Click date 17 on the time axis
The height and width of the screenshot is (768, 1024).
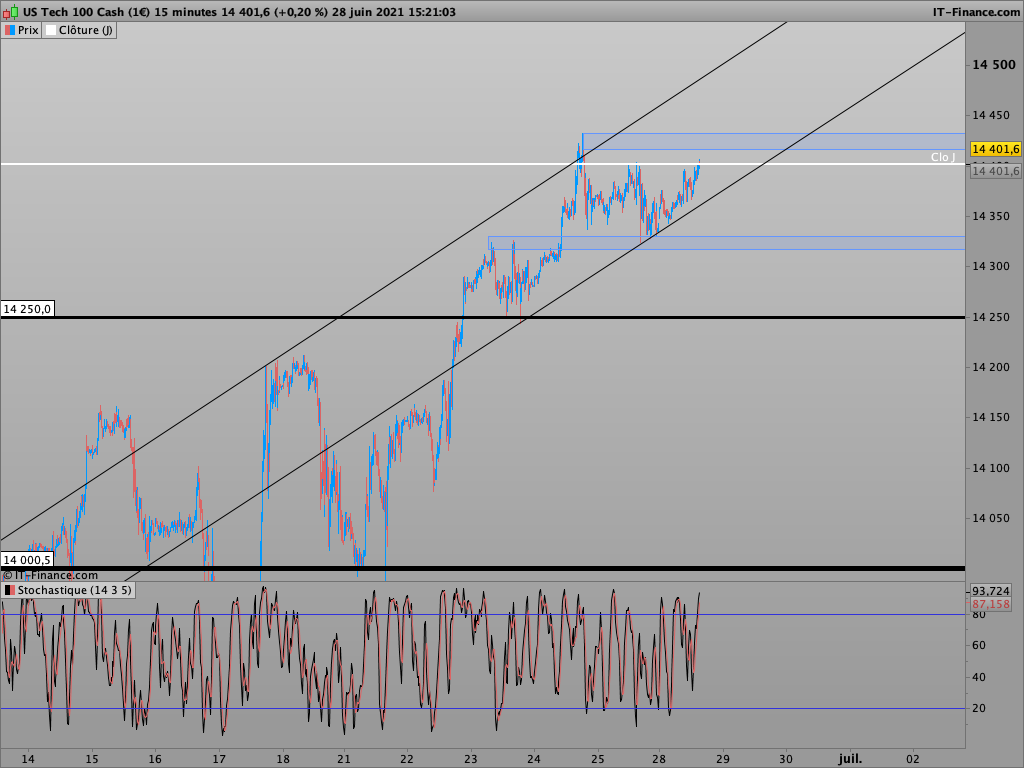(x=219, y=759)
